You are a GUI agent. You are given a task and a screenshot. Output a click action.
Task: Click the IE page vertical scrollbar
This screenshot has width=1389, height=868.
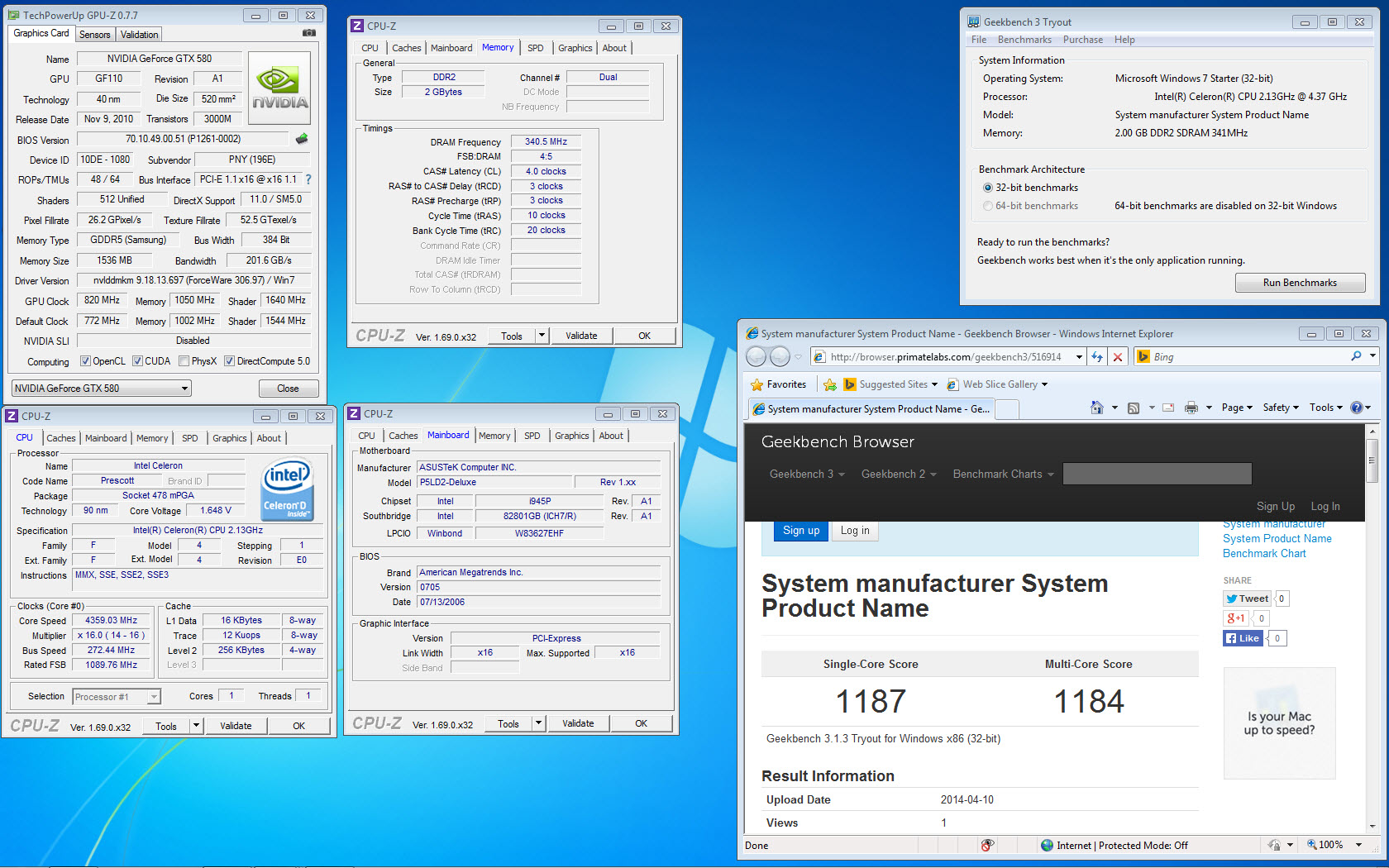pos(1372,627)
